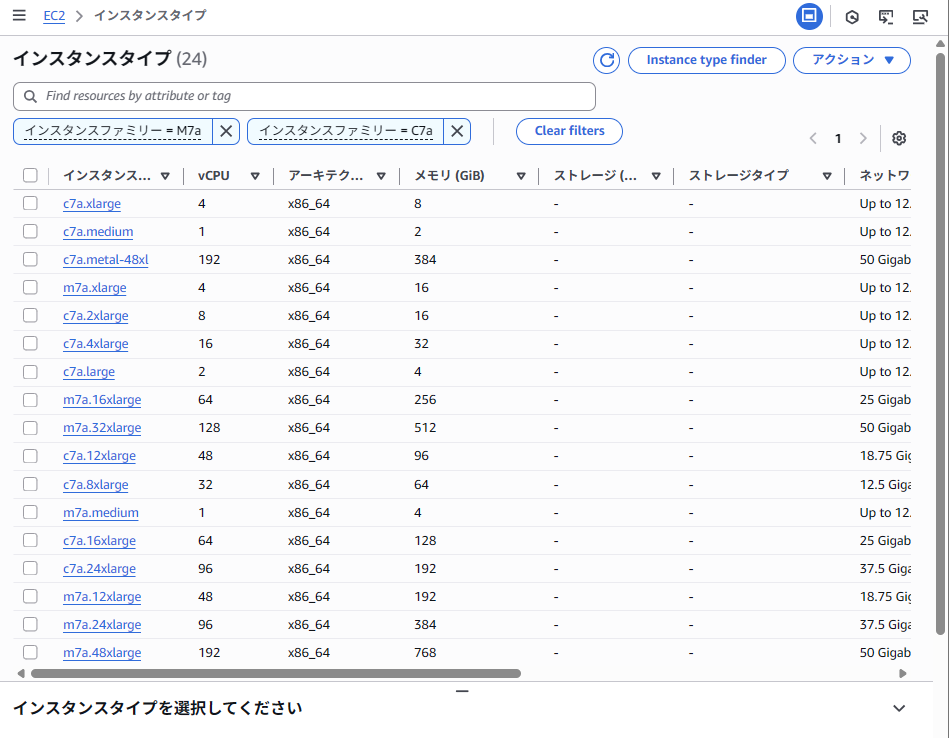The image size is (949, 738).
Task: Click the vertical page scrollbar thumb
Action: [940, 344]
